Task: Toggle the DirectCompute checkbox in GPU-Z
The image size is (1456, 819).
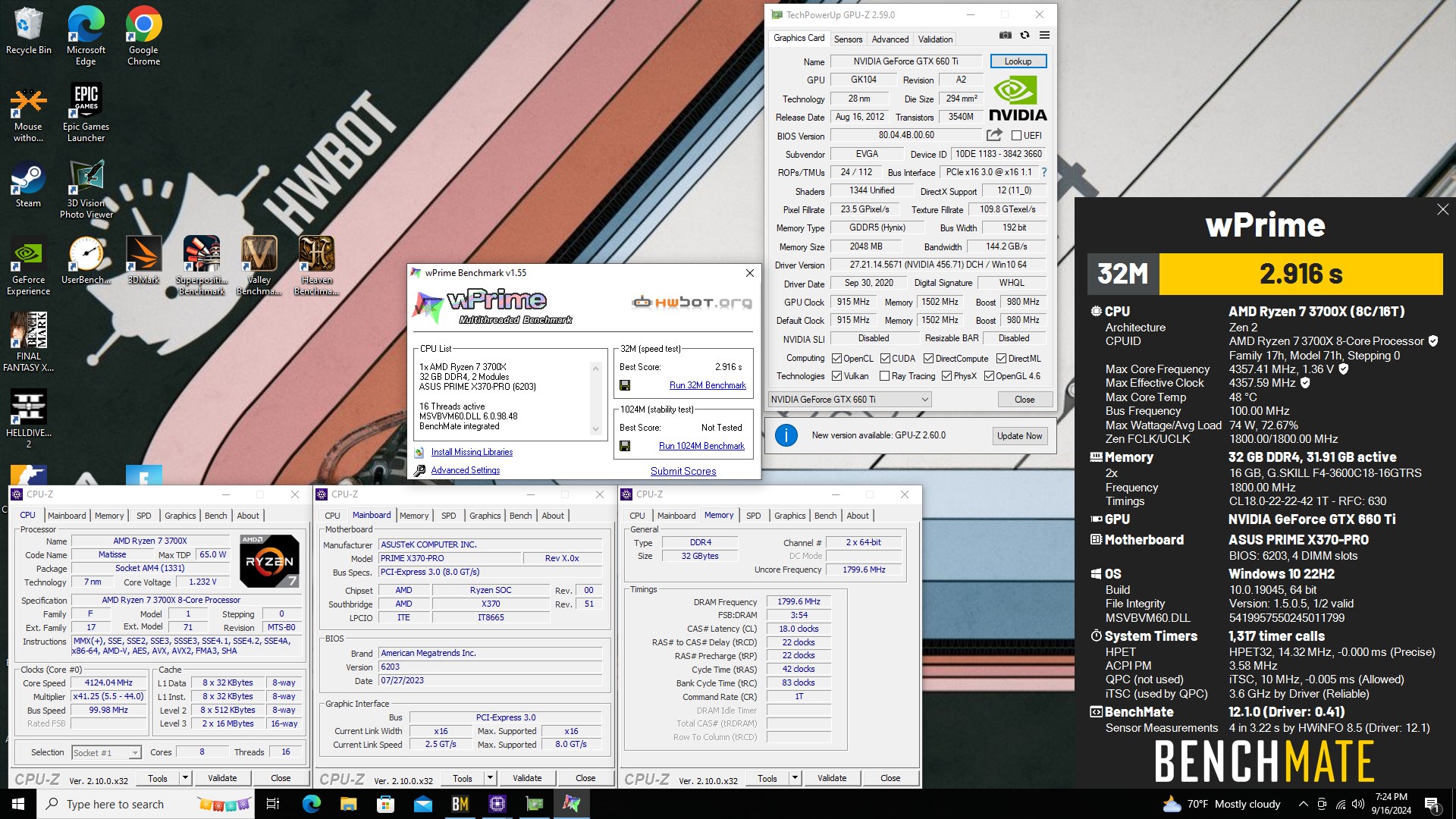Action: pyautogui.click(x=928, y=359)
